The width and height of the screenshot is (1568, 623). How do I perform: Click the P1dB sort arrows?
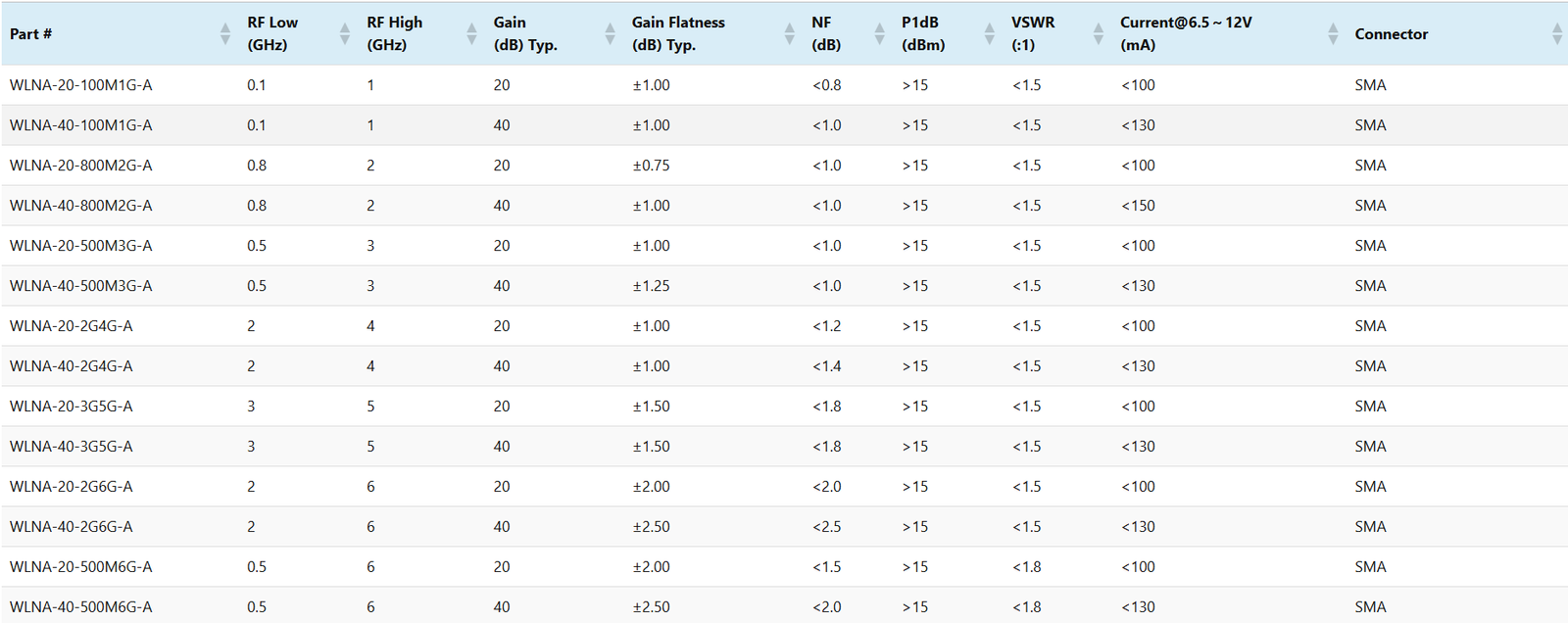click(989, 34)
